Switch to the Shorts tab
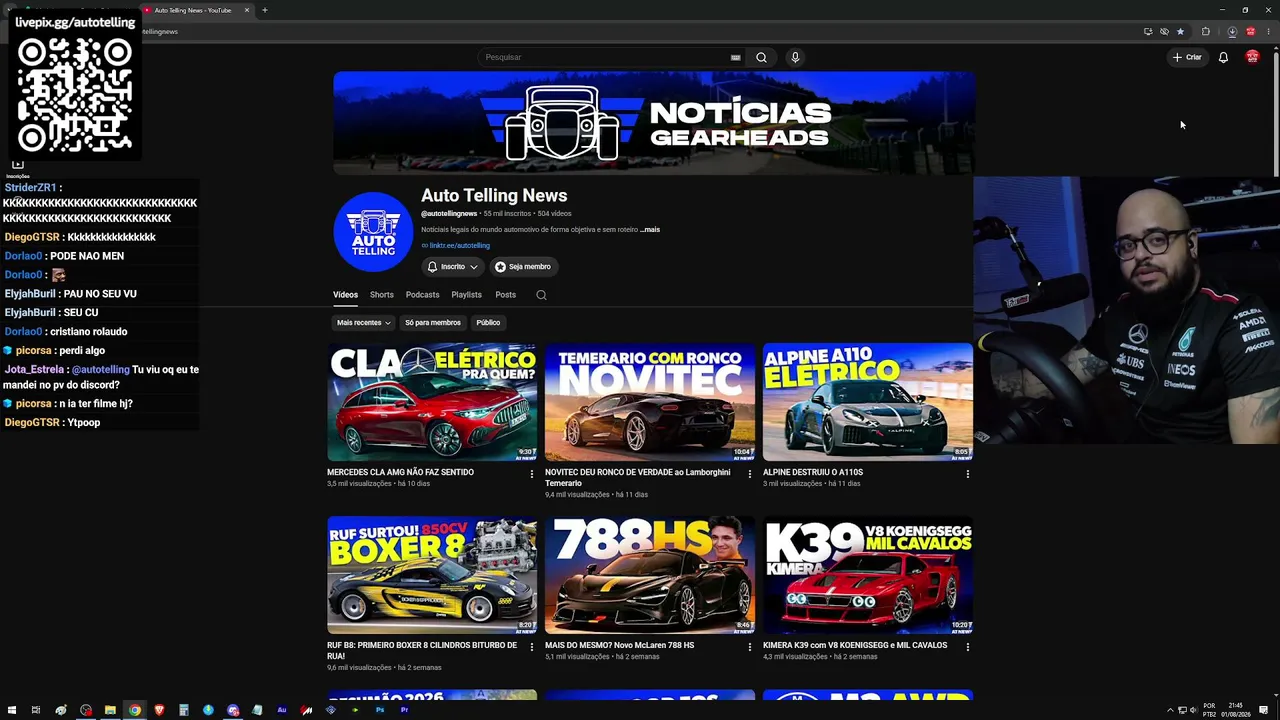 [x=382, y=295]
